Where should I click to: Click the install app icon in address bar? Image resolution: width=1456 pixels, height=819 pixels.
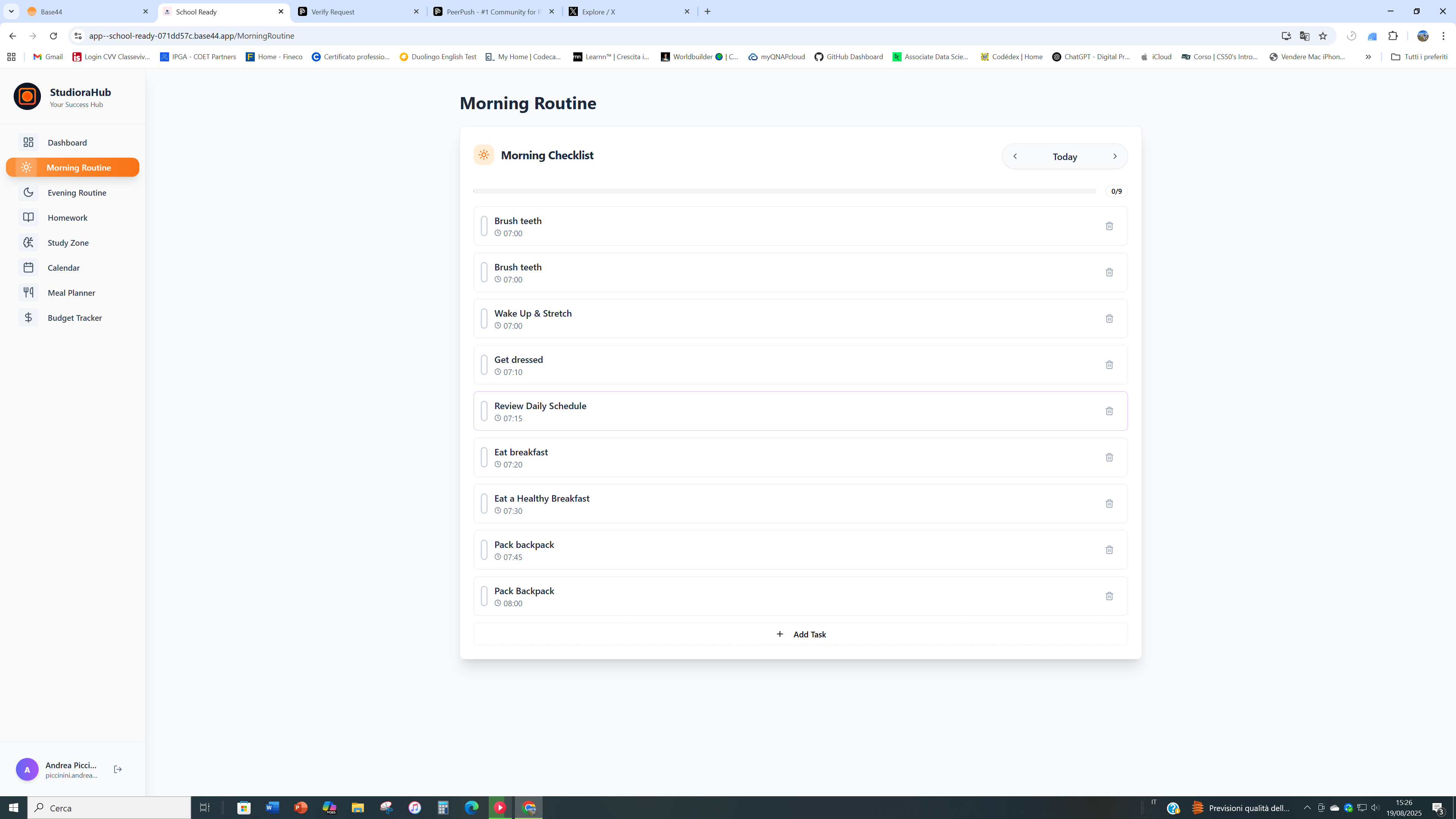pos(1287,36)
